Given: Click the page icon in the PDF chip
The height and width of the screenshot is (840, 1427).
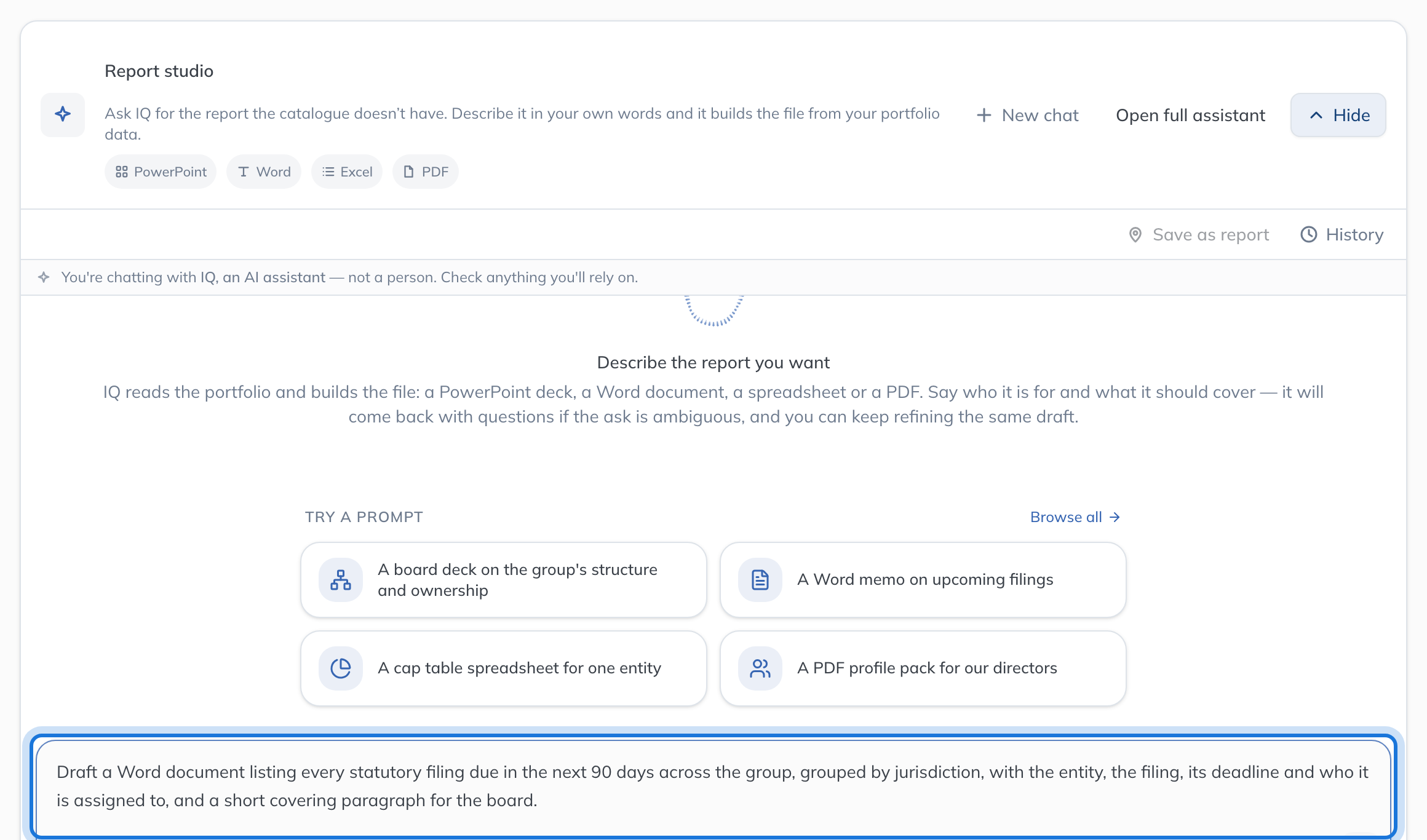Looking at the screenshot, I should [408, 172].
